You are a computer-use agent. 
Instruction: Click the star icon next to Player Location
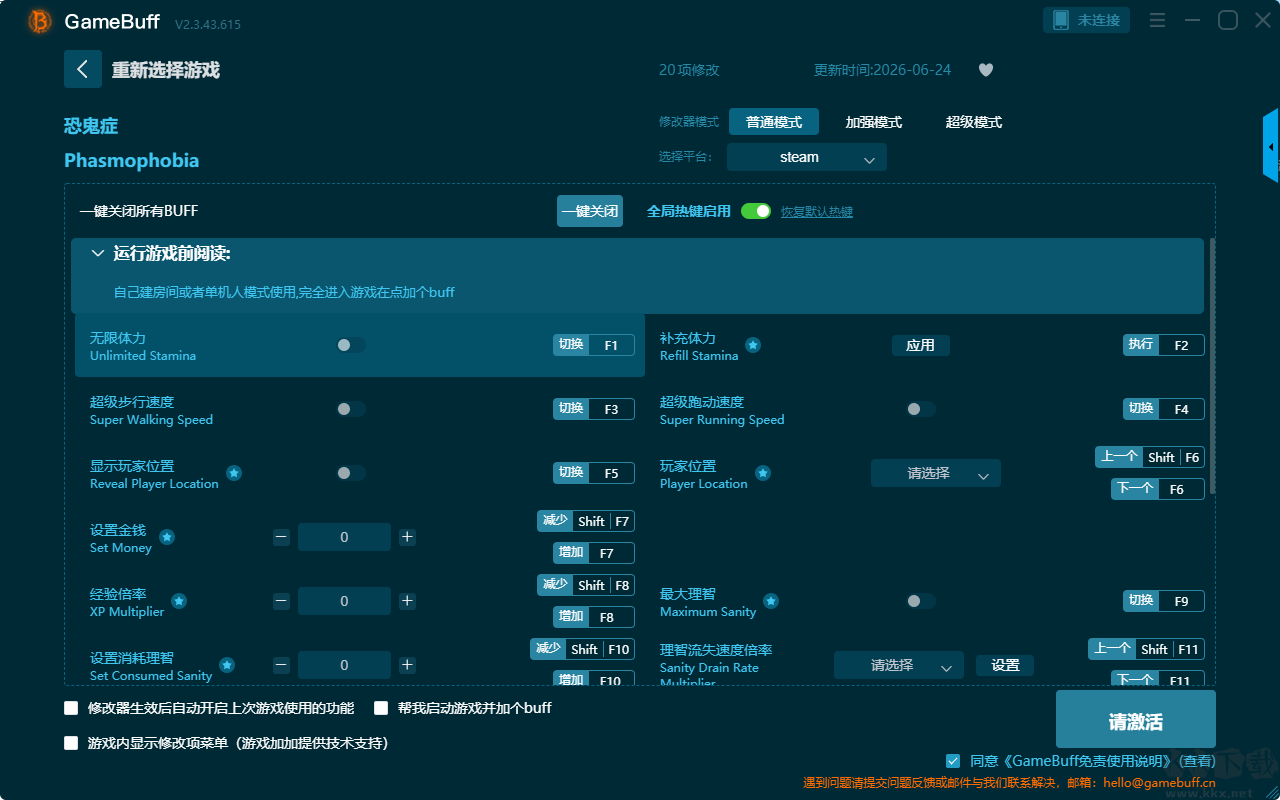pyautogui.click(x=762, y=473)
